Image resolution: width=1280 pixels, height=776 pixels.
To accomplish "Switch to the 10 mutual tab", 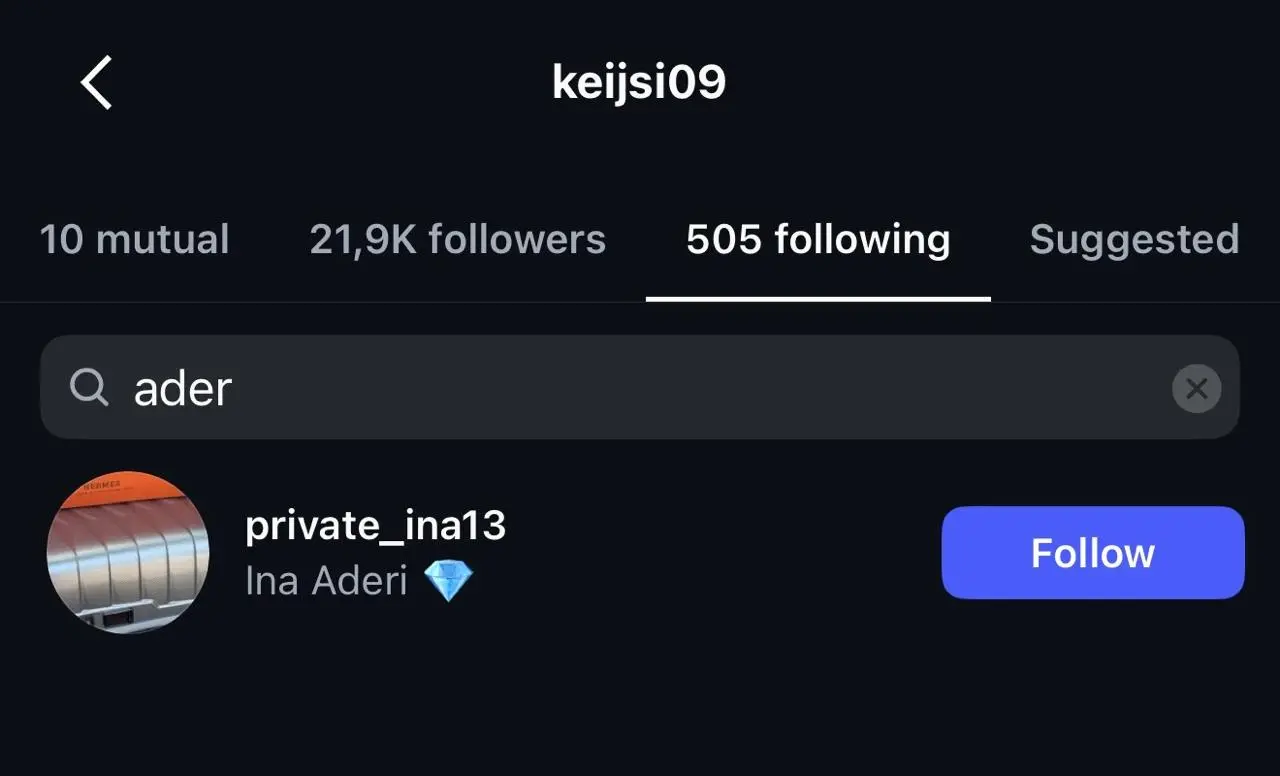I will pyautogui.click(x=135, y=240).
